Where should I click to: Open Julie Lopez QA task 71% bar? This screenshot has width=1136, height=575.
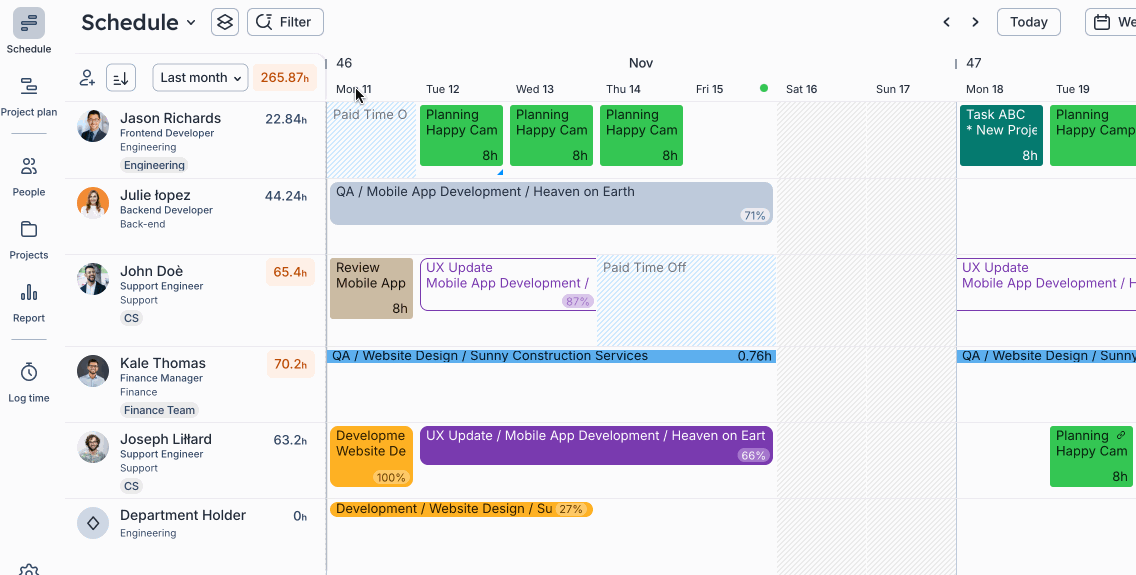[550, 203]
